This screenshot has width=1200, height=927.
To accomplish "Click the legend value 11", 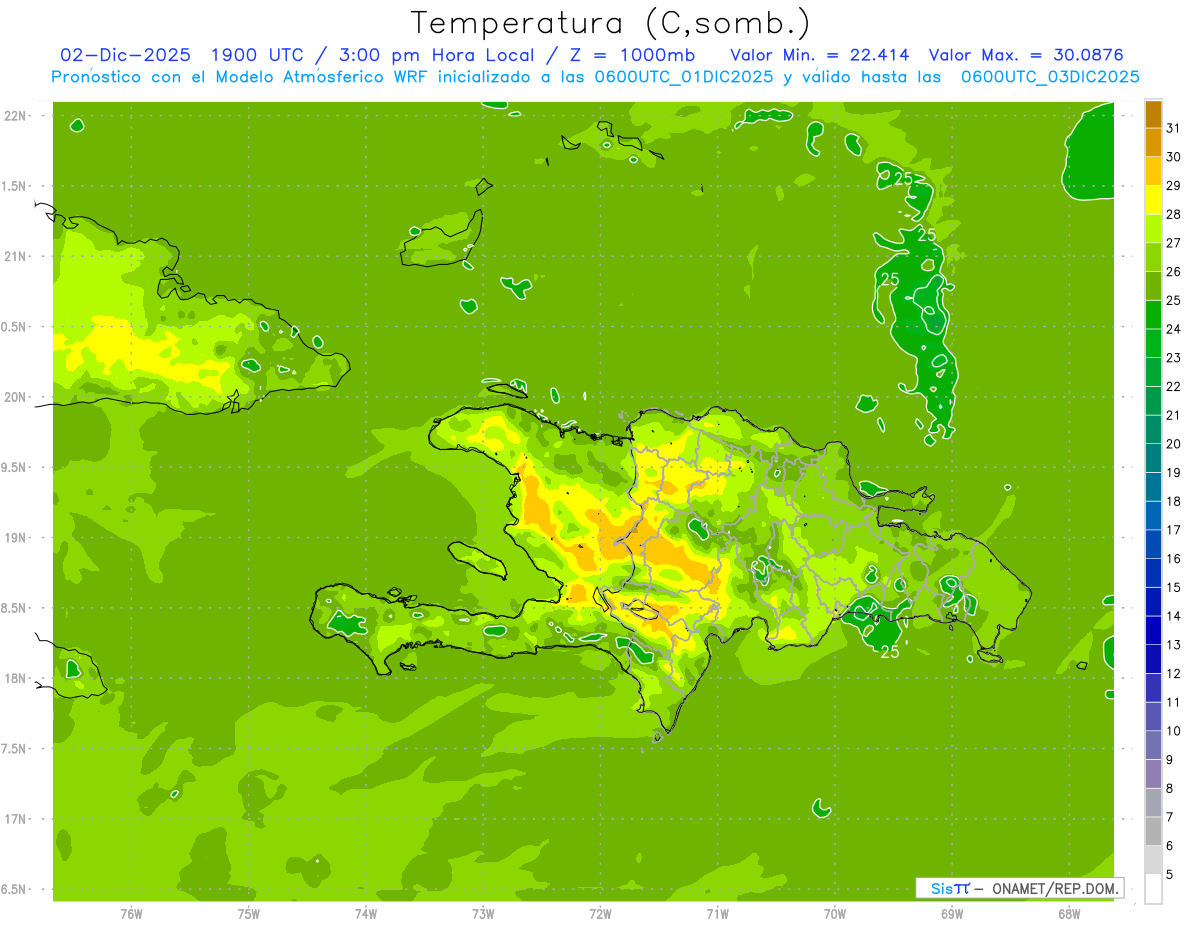I will click(x=1173, y=703).
